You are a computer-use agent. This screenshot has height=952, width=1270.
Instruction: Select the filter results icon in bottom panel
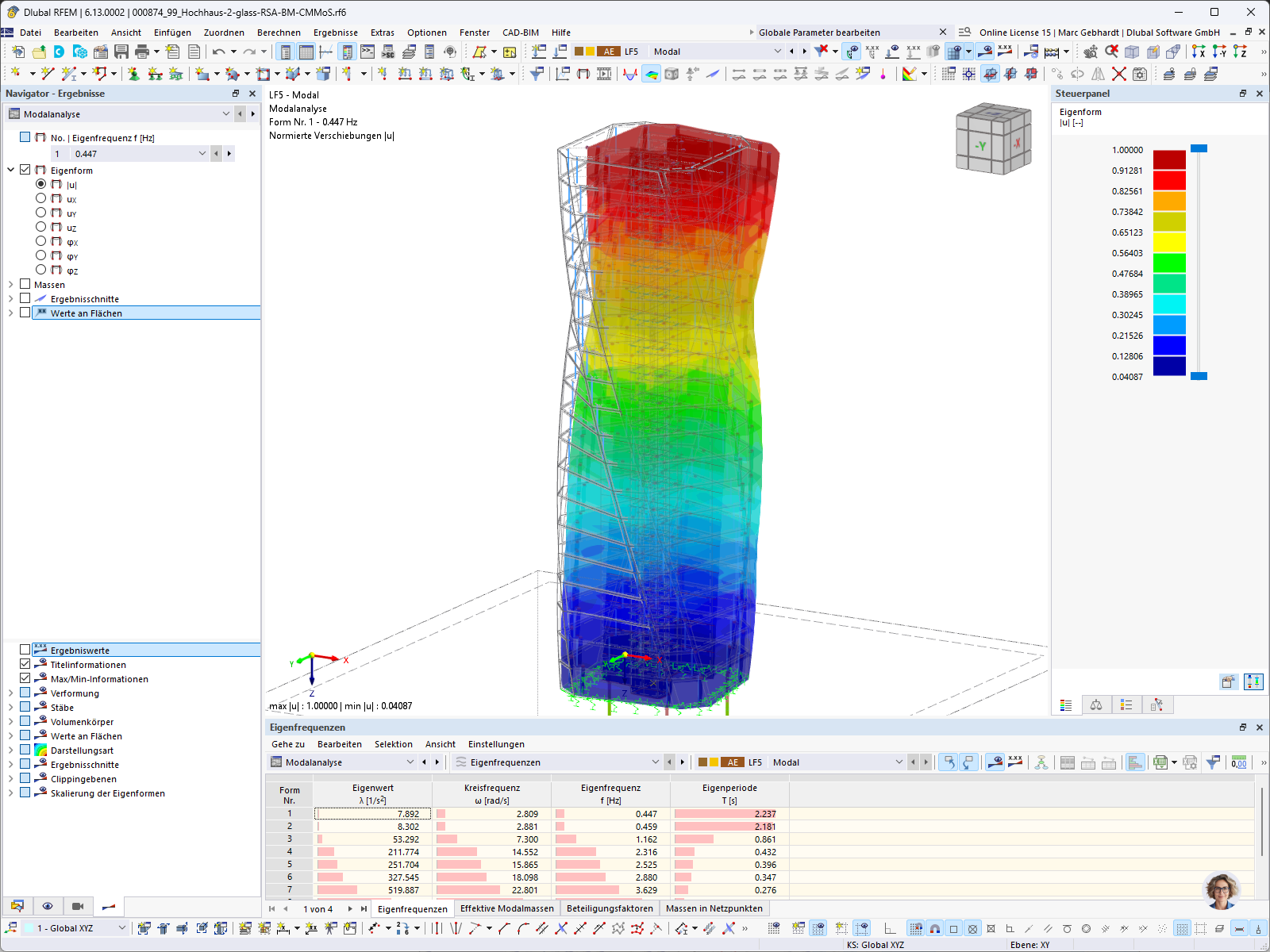(1212, 762)
